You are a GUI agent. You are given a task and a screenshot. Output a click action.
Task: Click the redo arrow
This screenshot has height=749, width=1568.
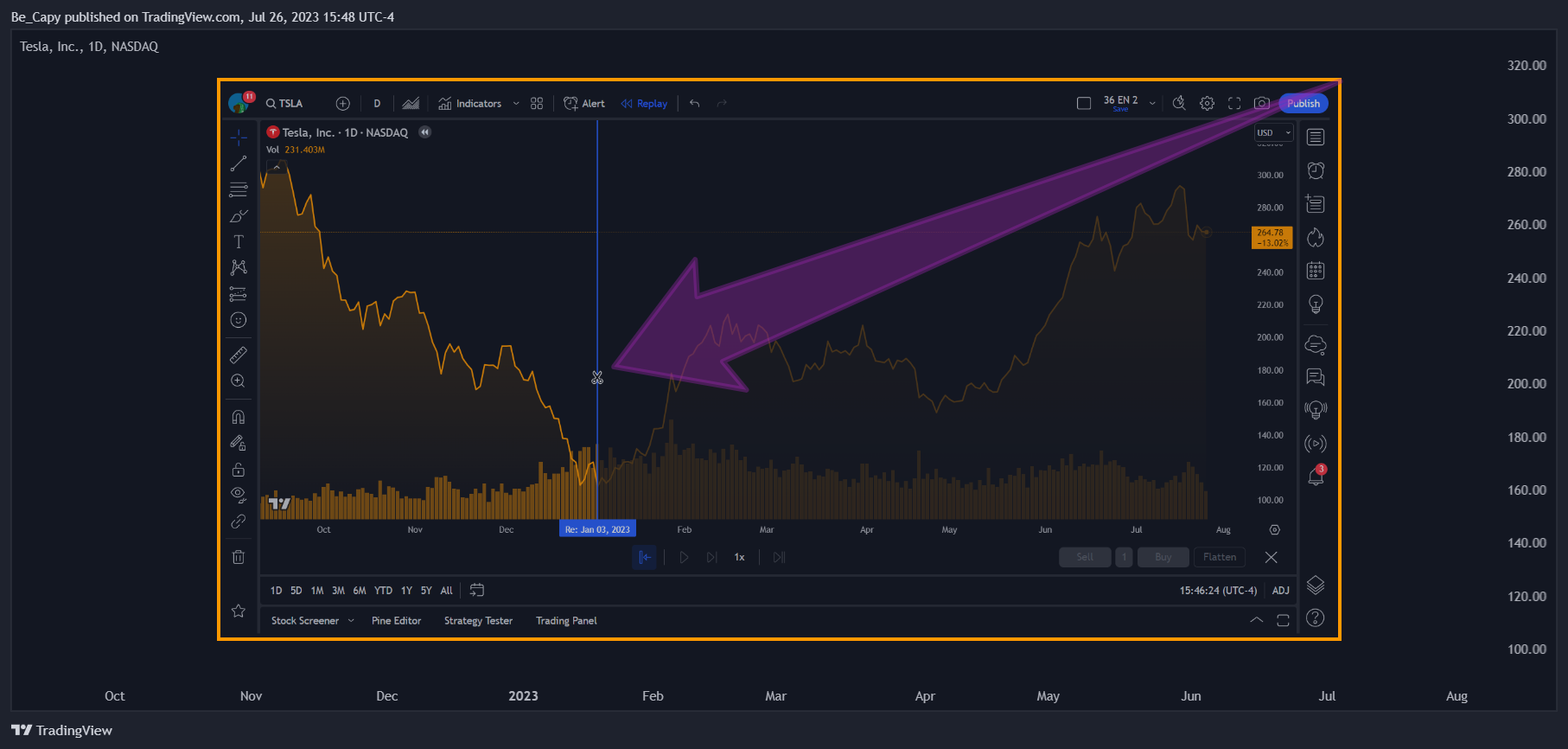722,104
